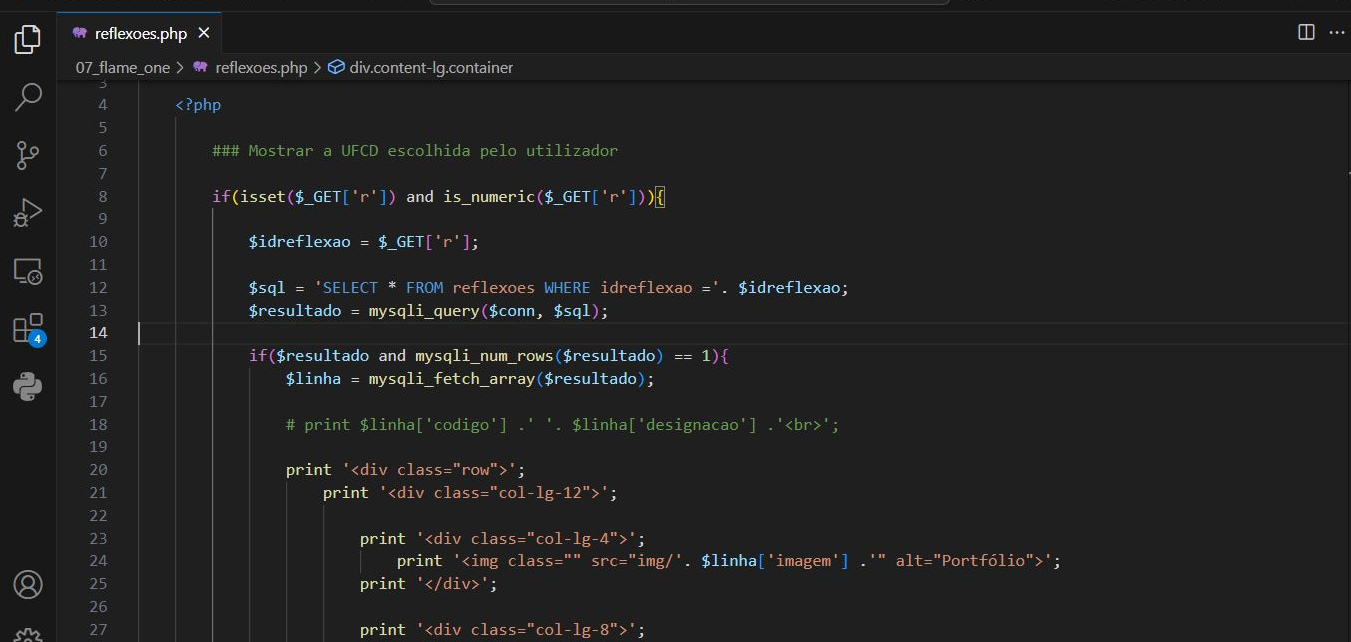
Task: Split the editor to the right
Action: 1306,32
